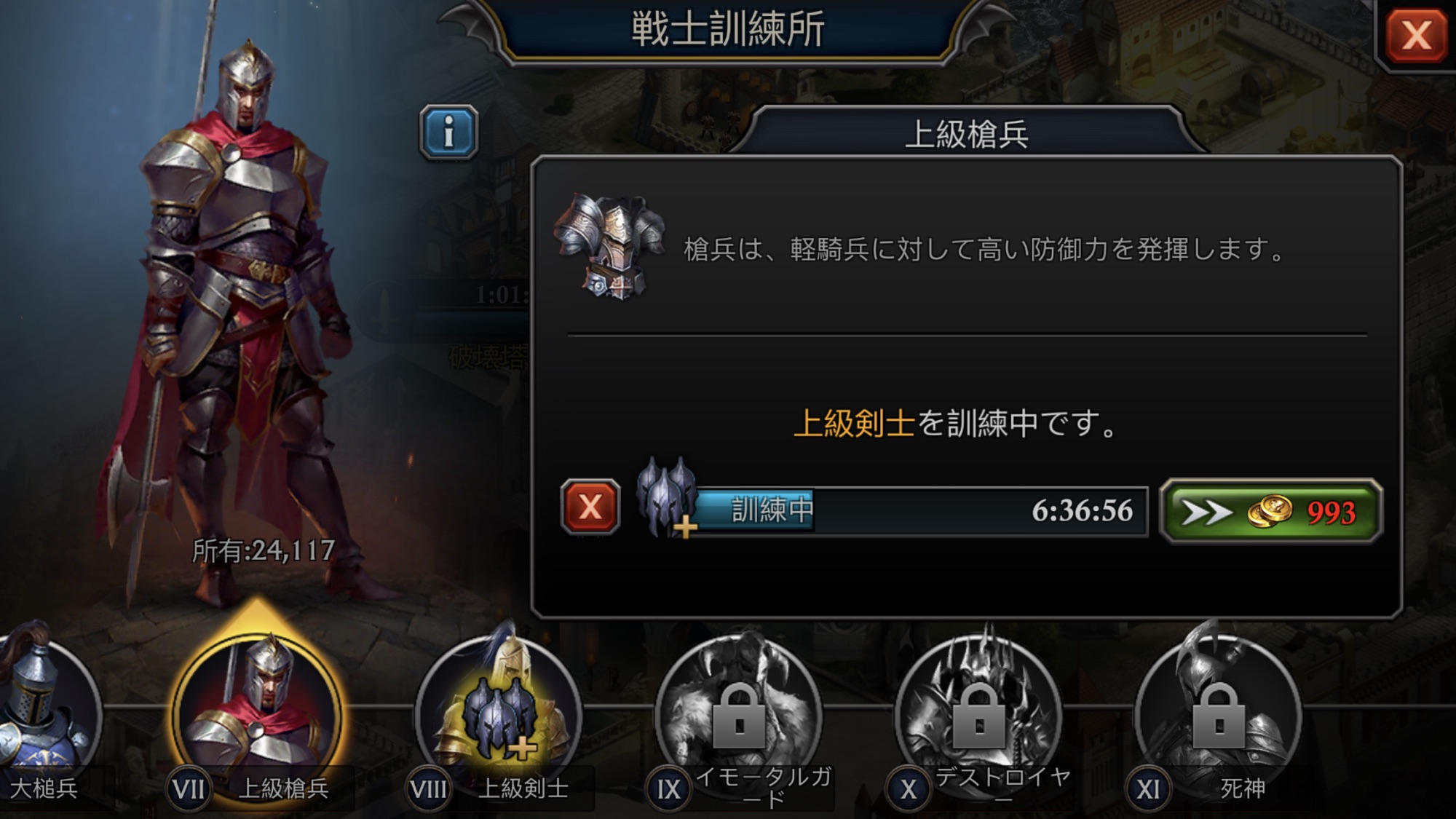Click the 所有:24,117 owned count
The image size is (1456, 819).
point(264,550)
